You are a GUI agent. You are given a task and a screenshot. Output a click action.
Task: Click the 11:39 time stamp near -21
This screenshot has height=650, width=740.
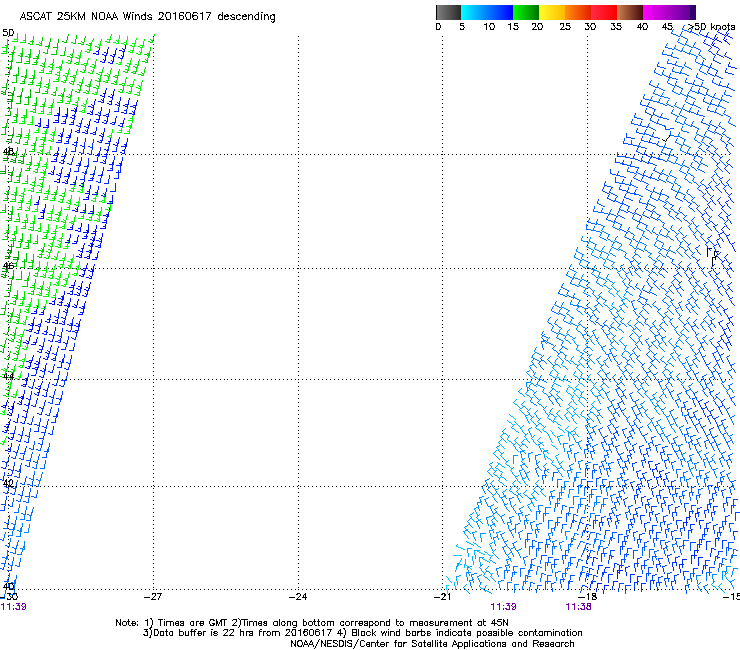(503, 607)
